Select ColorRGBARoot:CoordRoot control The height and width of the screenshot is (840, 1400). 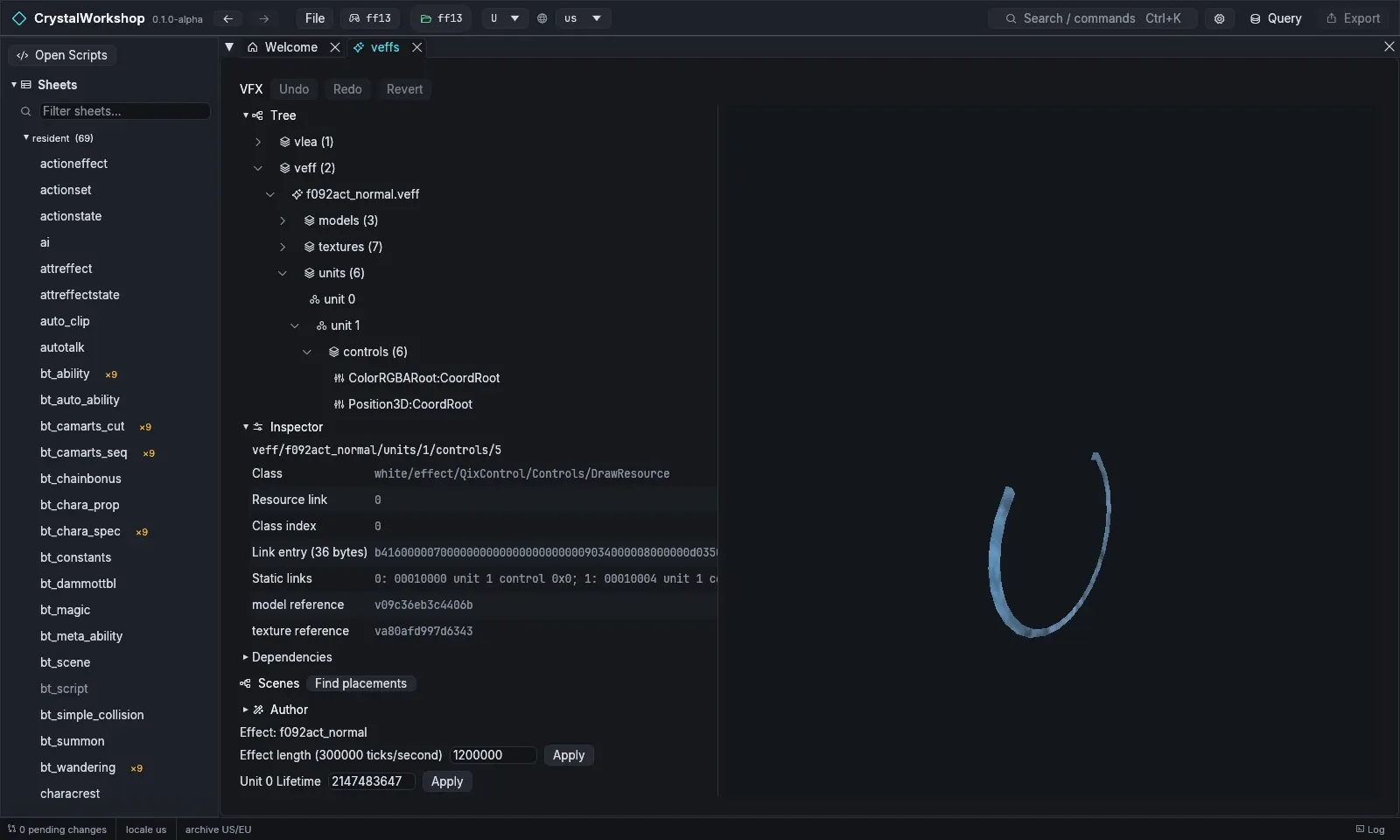416,378
